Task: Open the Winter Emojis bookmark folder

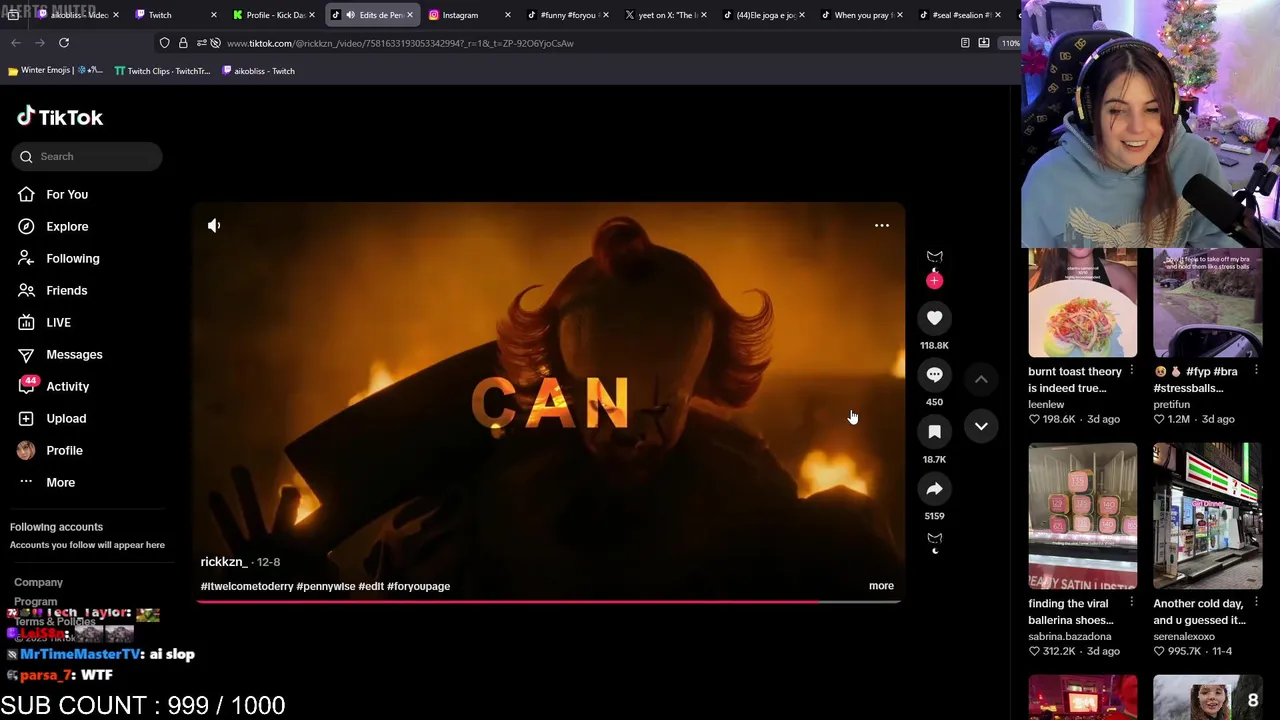Action: 55,71
